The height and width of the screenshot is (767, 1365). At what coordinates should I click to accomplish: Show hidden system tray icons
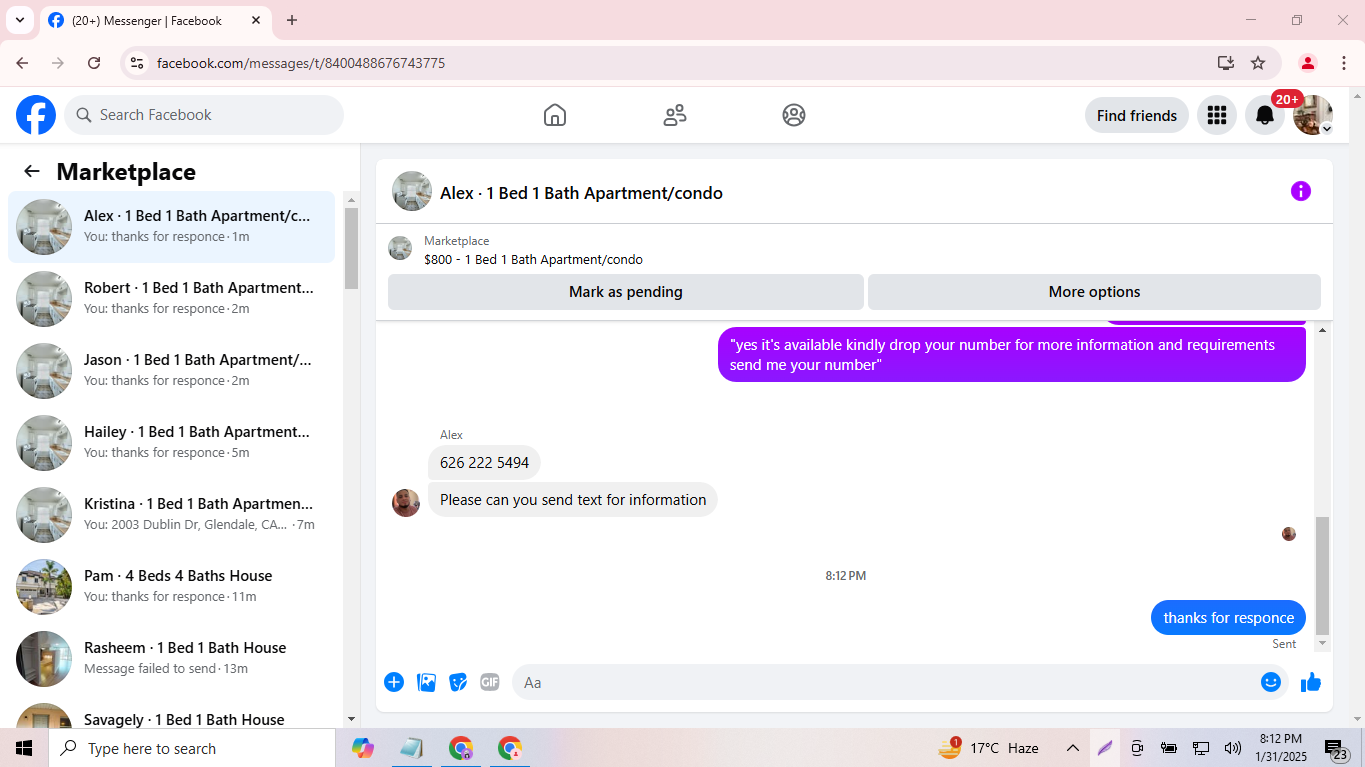1073,748
